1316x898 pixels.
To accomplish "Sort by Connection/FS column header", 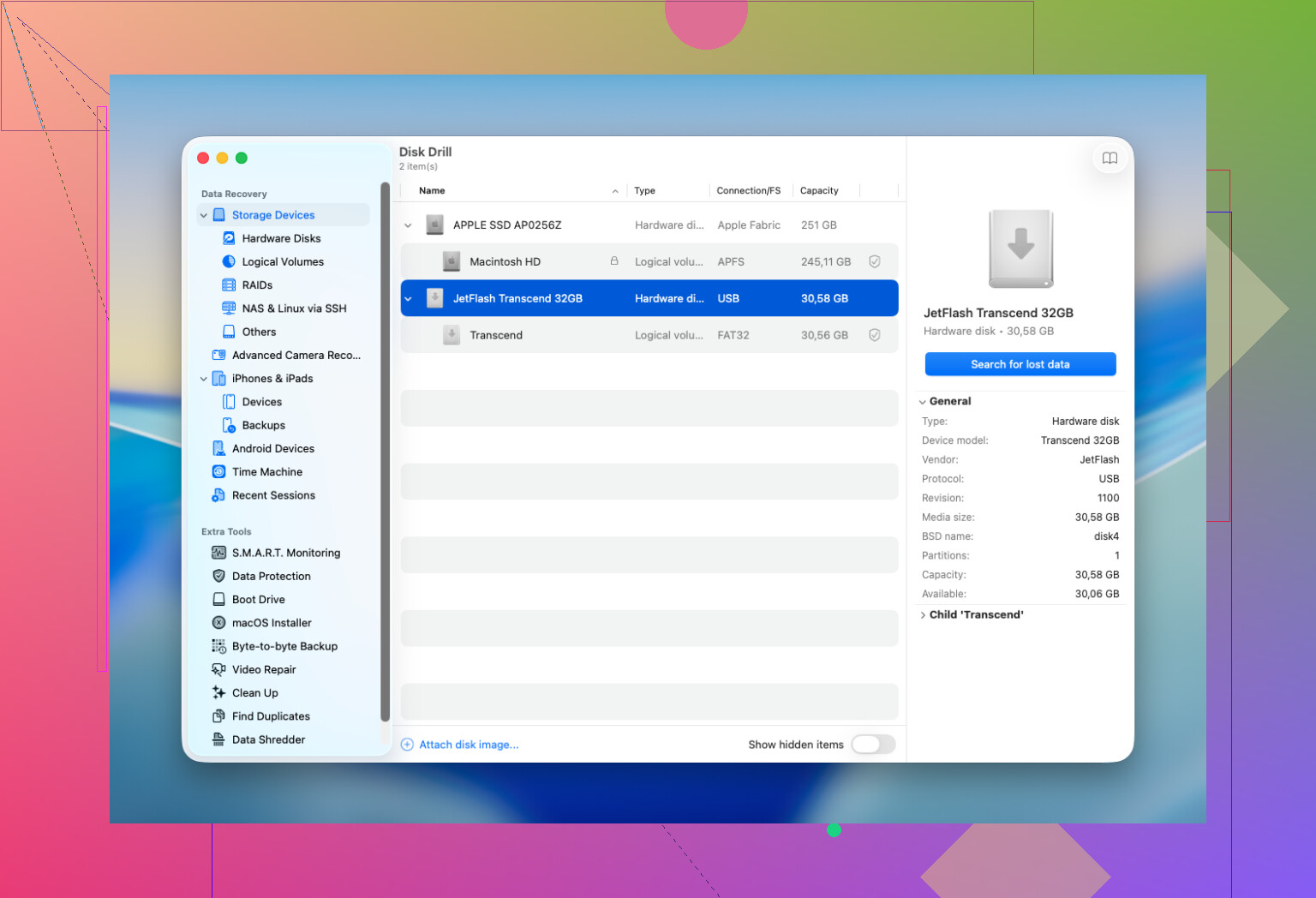I will [751, 190].
